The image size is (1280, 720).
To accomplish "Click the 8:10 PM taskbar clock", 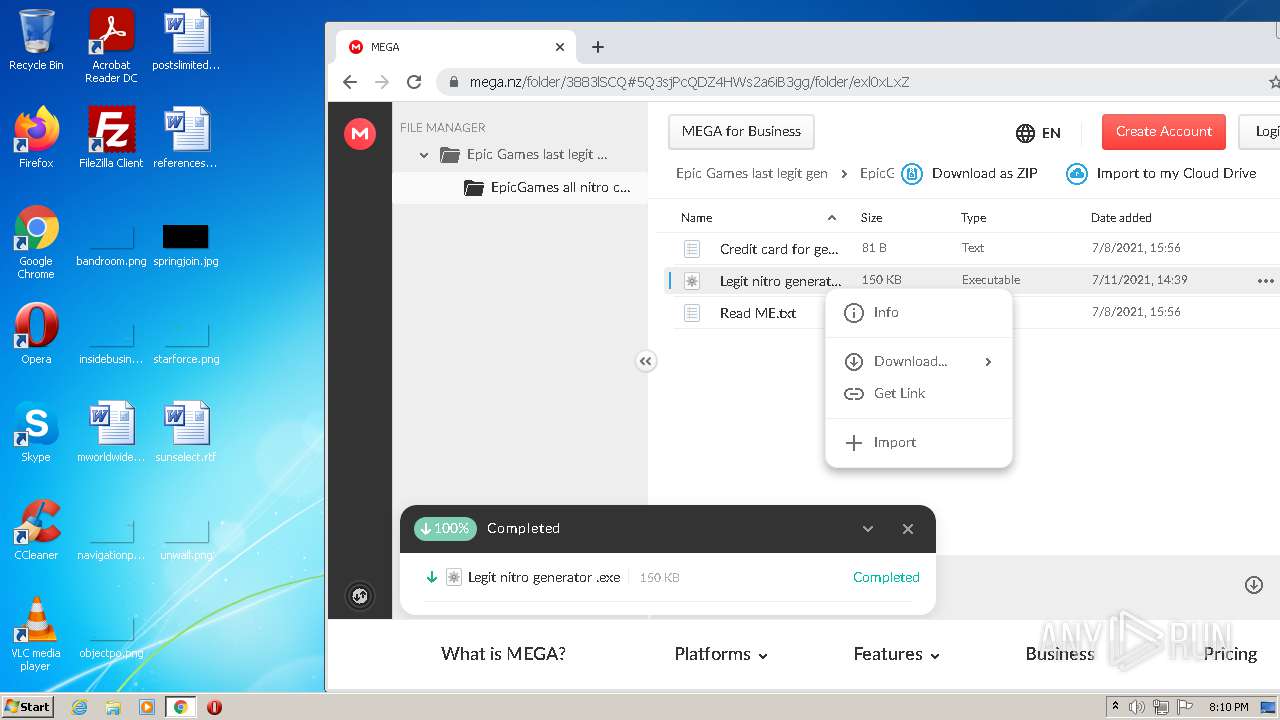I will (1229, 707).
